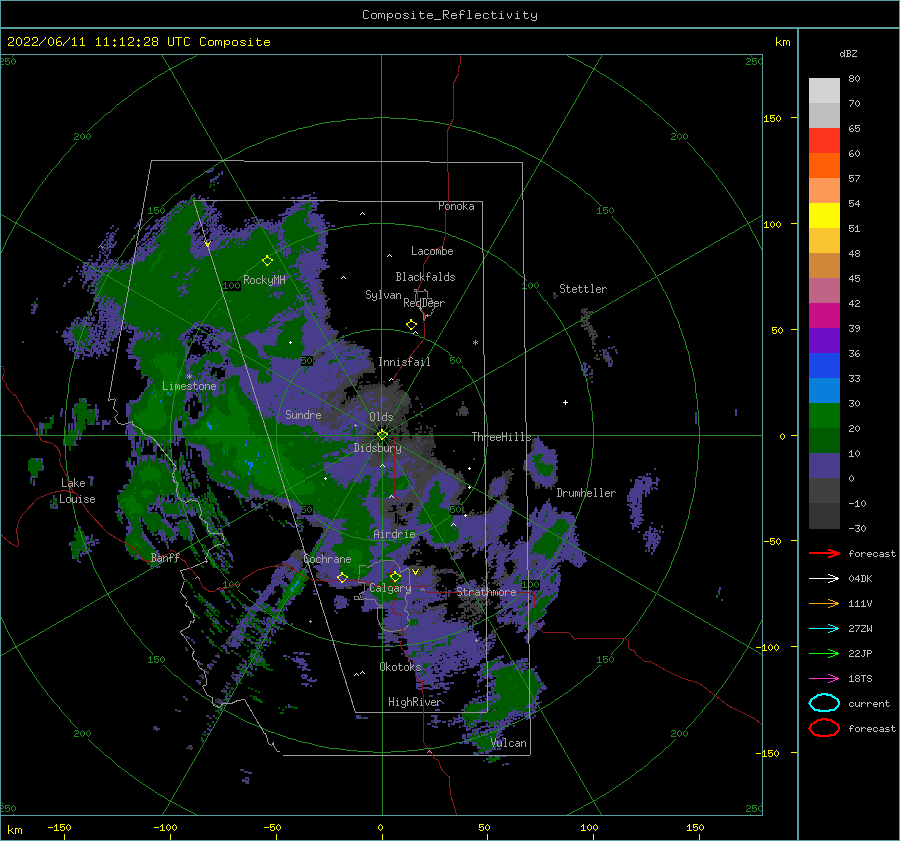Click the RedDeer city label
The height and width of the screenshot is (841, 900).
[x=424, y=303]
